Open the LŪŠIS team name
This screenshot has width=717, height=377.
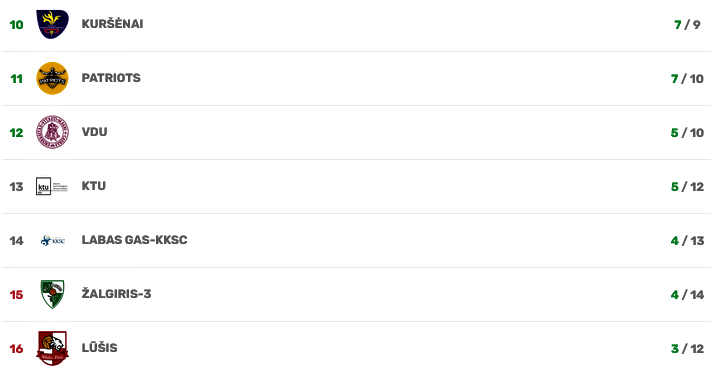pyautogui.click(x=99, y=348)
